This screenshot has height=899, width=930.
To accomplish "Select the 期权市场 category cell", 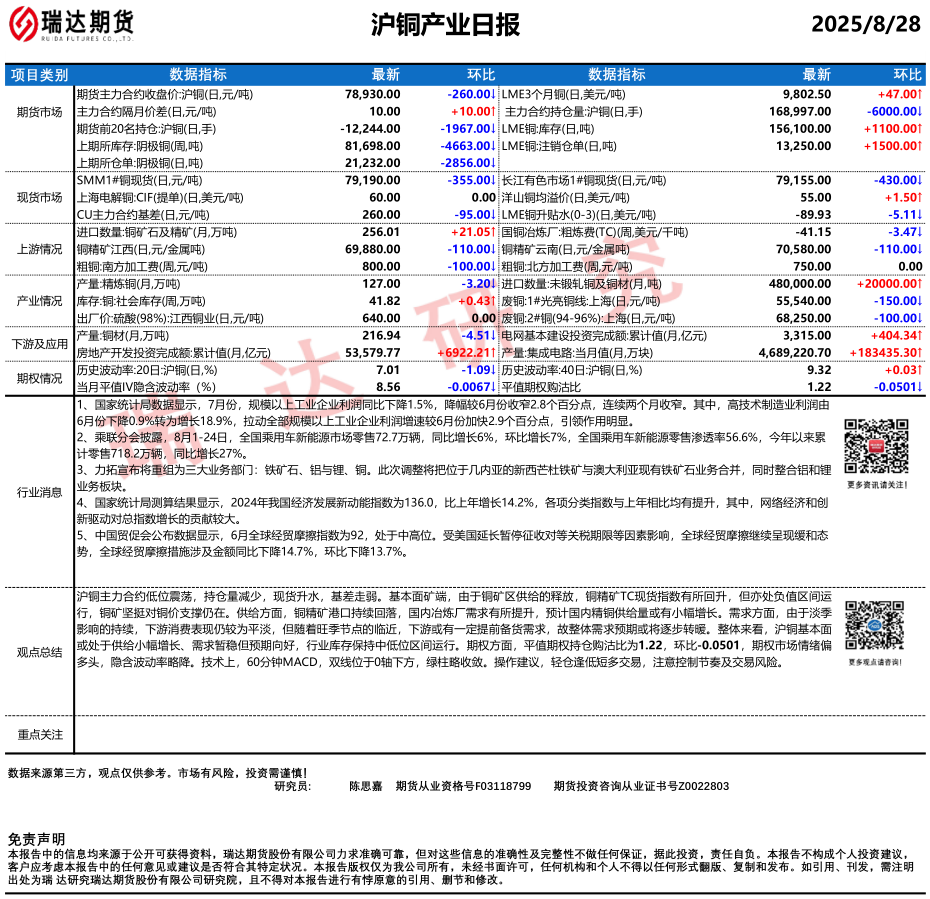I will [x=39, y=378].
